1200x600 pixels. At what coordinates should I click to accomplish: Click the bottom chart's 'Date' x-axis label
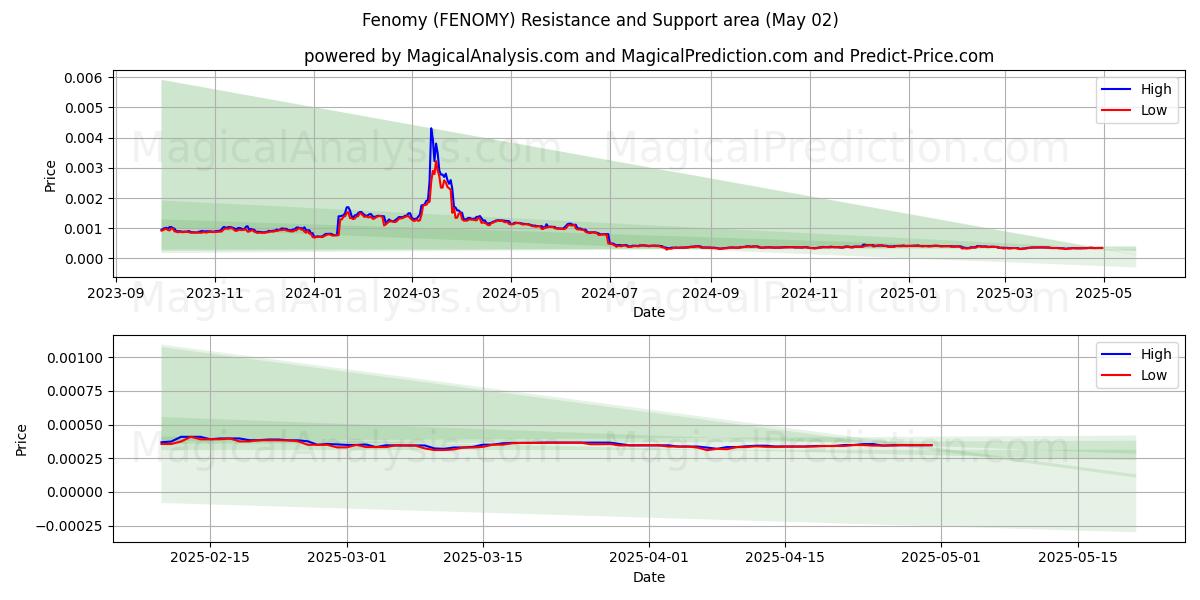point(649,577)
